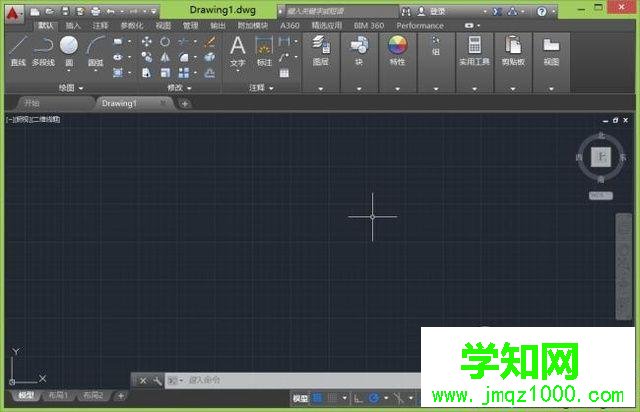
Task: Click the New file icon in quick access toolbar
Action: click(x=35, y=11)
